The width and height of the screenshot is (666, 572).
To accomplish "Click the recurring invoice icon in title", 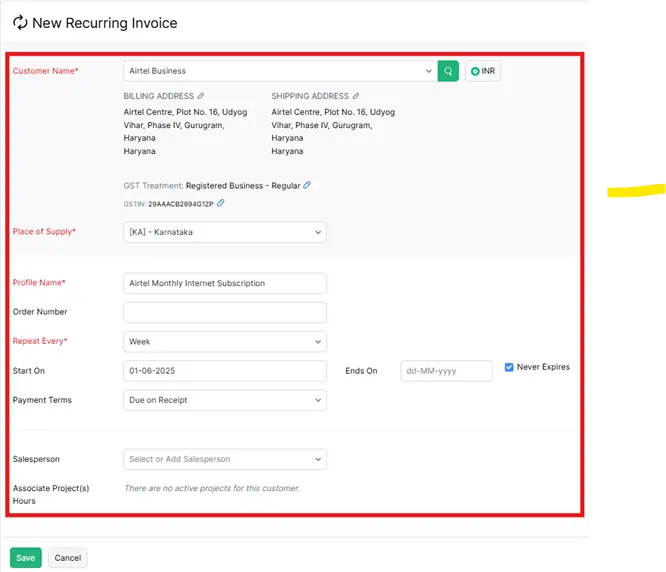I will [20, 23].
